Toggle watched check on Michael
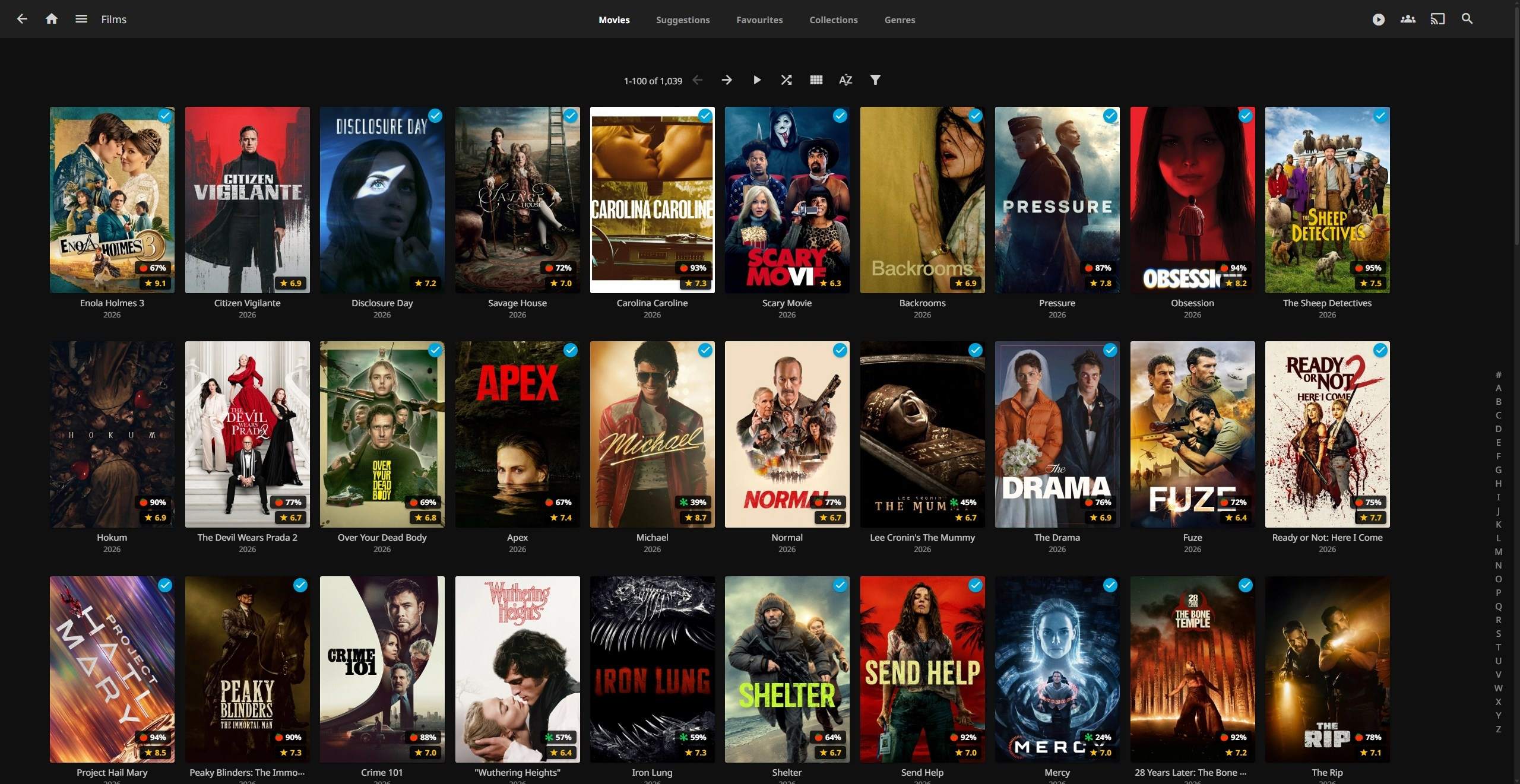 coord(705,351)
